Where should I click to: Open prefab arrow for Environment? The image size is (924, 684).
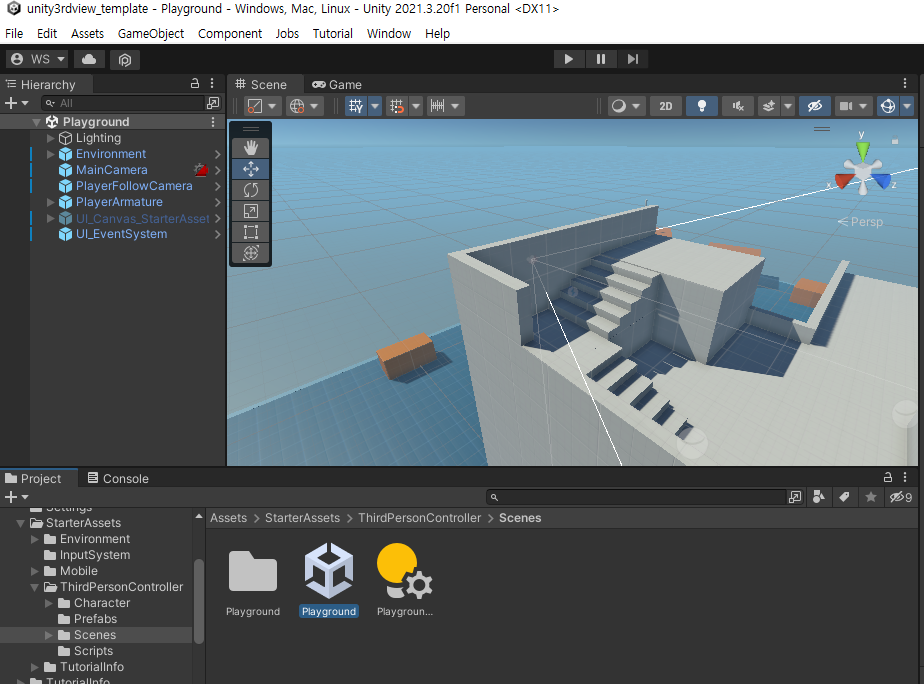pyautogui.click(x=217, y=154)
